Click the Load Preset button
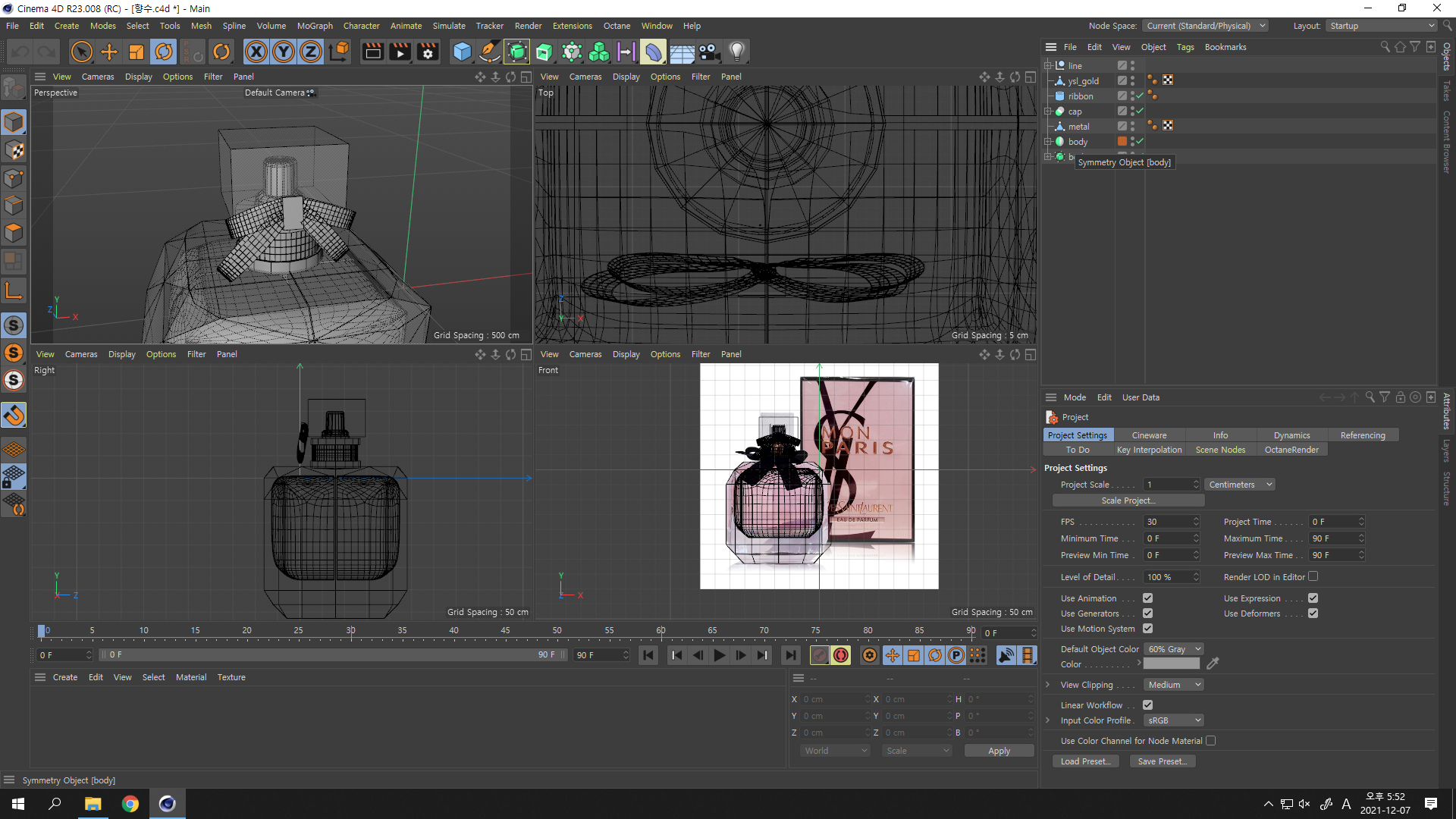 (1085, 761)
